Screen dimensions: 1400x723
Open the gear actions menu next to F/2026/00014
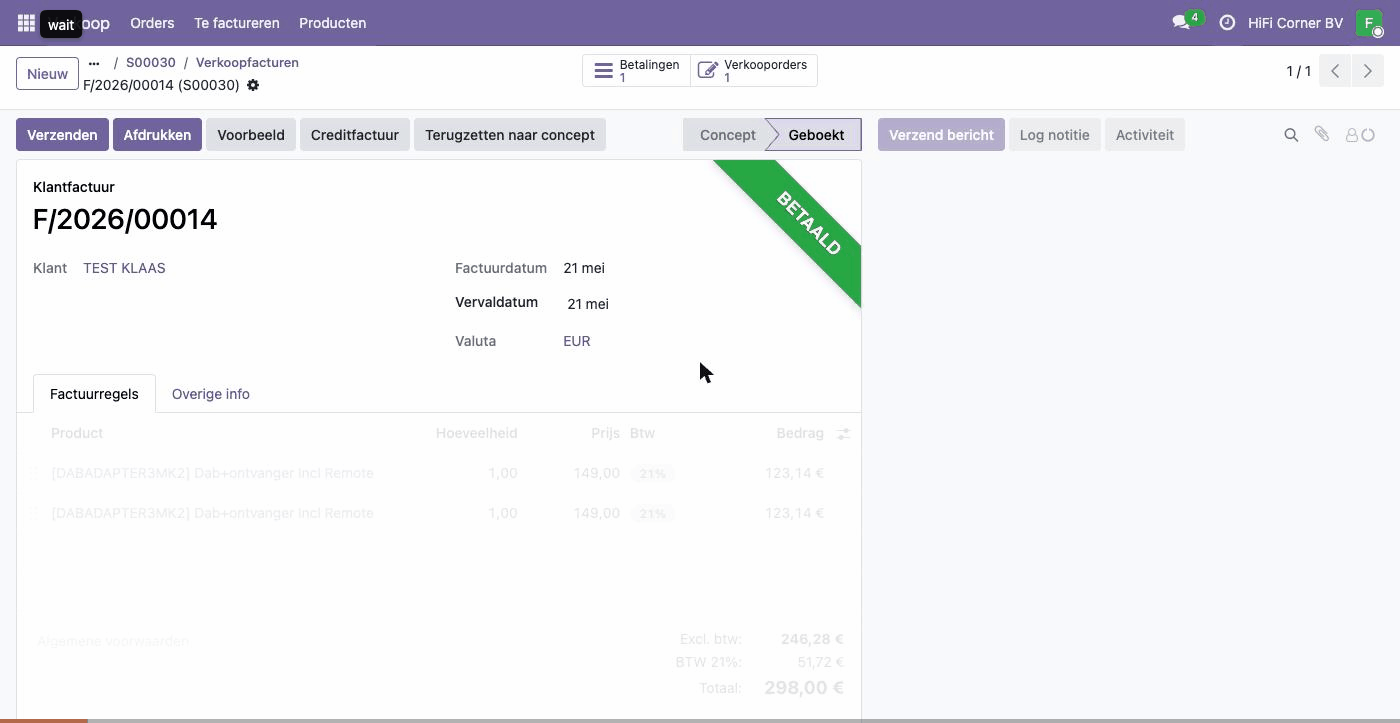coord(253,85)
